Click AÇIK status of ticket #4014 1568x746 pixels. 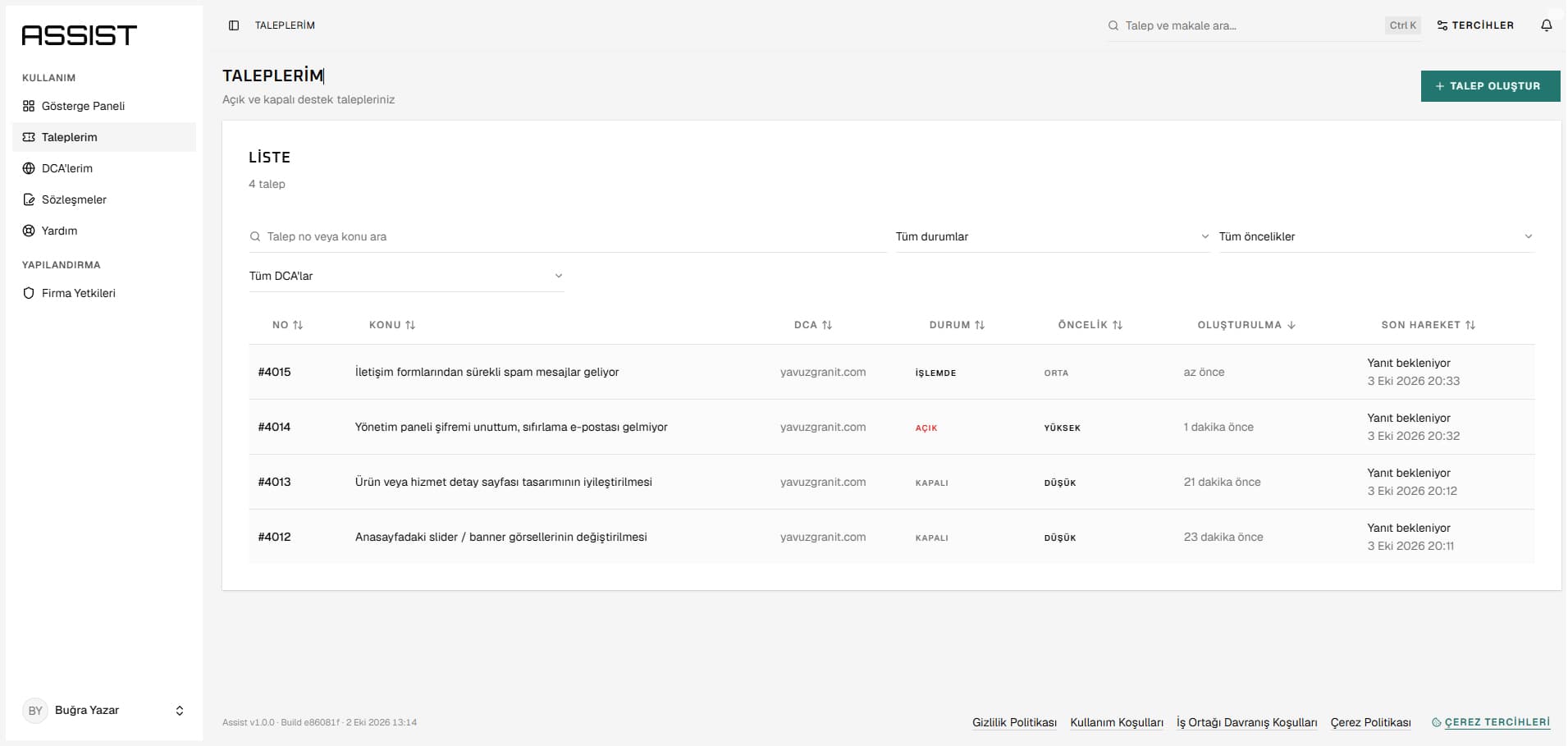pos(926,428)
